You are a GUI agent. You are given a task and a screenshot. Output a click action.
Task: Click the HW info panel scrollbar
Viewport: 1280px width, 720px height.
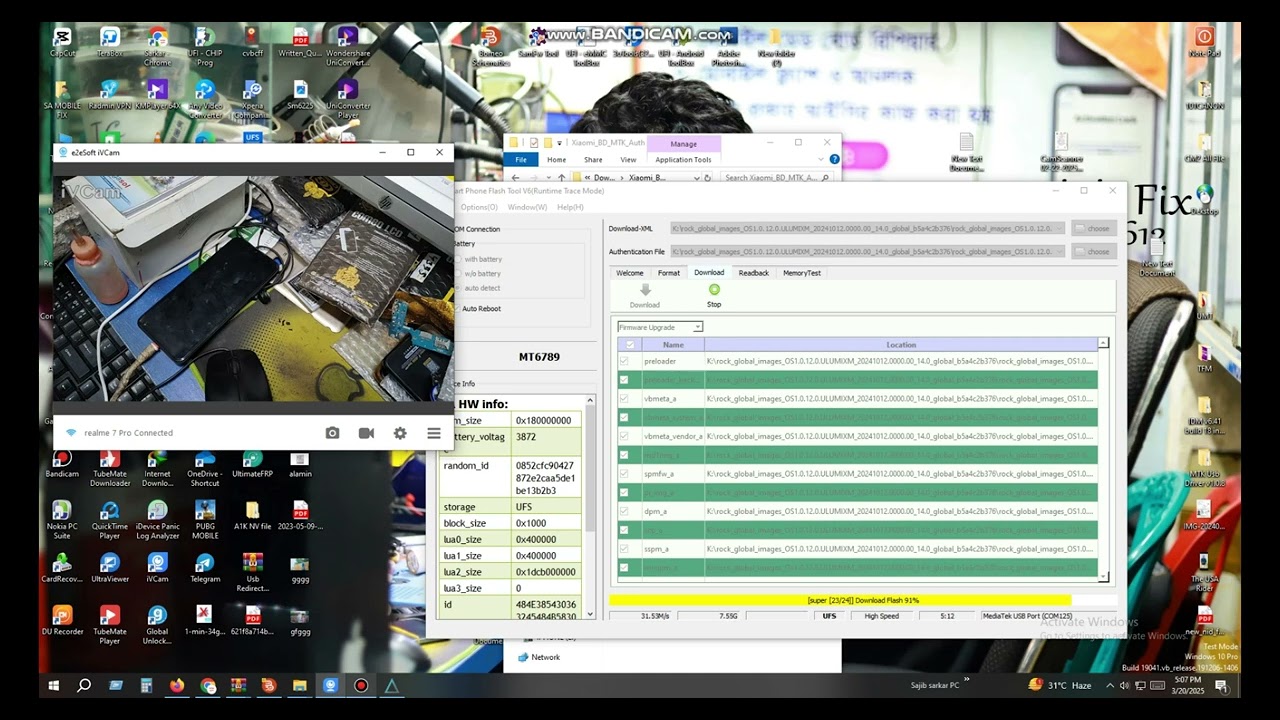click(590, 508)
